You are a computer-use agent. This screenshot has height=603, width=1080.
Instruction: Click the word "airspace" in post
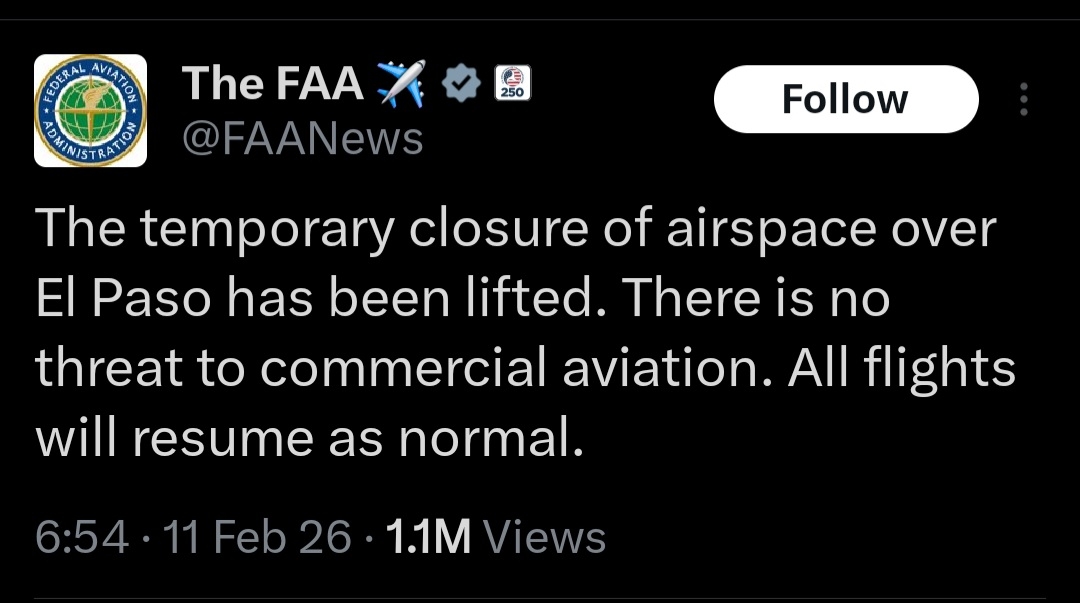pos(745,229)
